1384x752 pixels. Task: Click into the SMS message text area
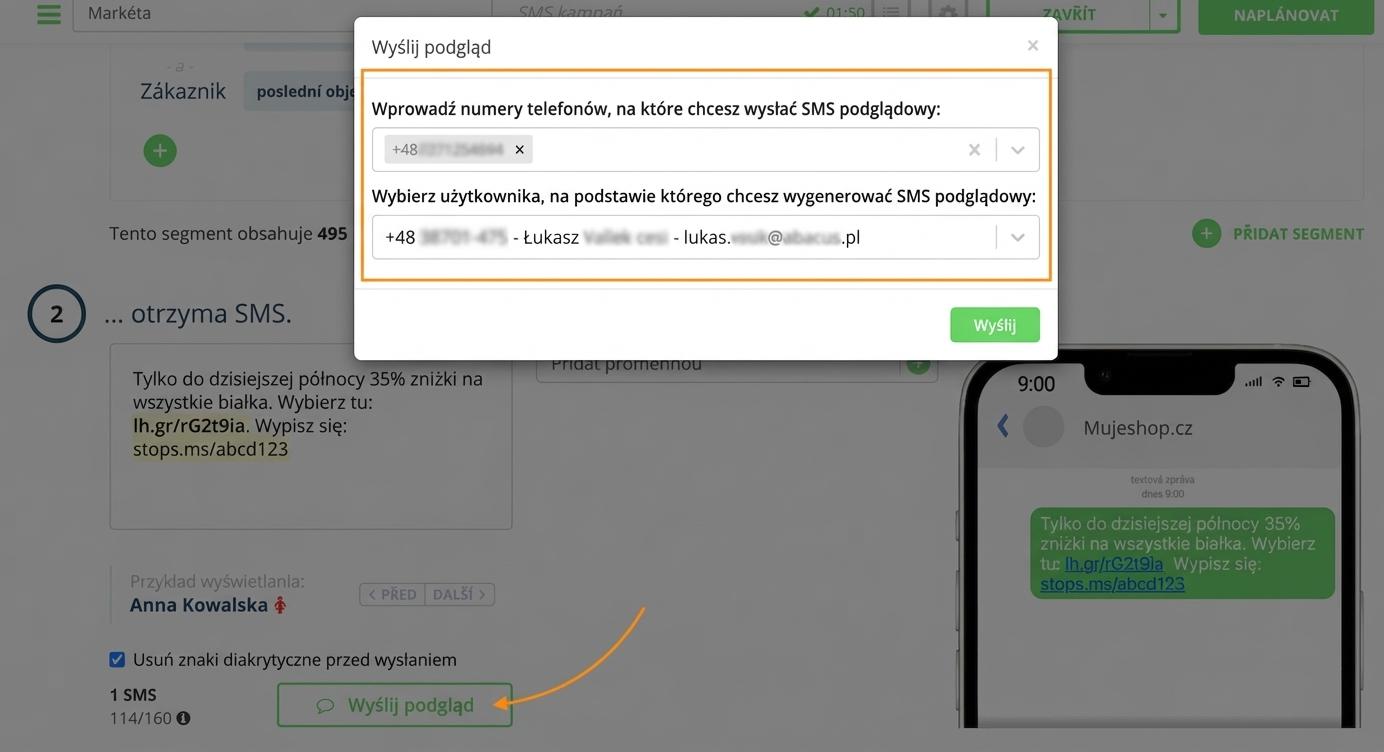pyautogui.click(x=311, y=436)
